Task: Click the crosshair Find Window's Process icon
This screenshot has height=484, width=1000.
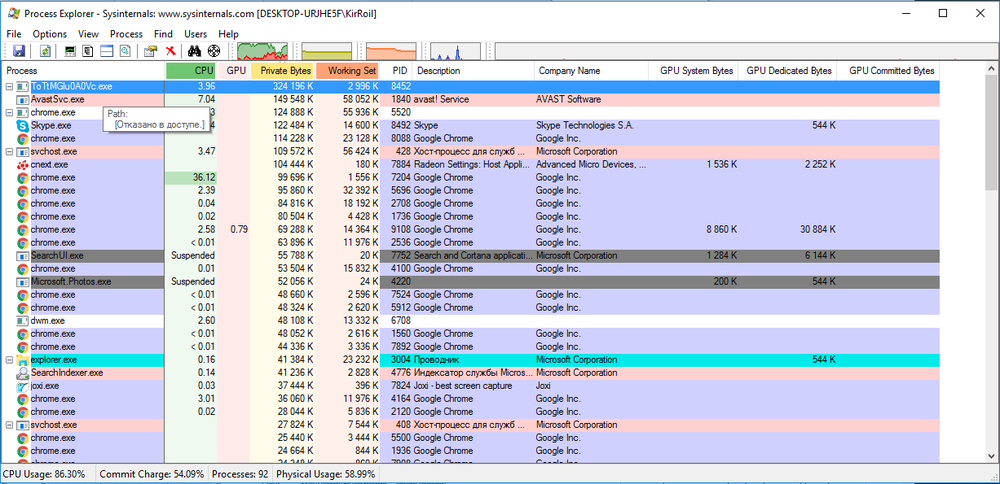Action: pyautogui.click(x=214, y=51)
